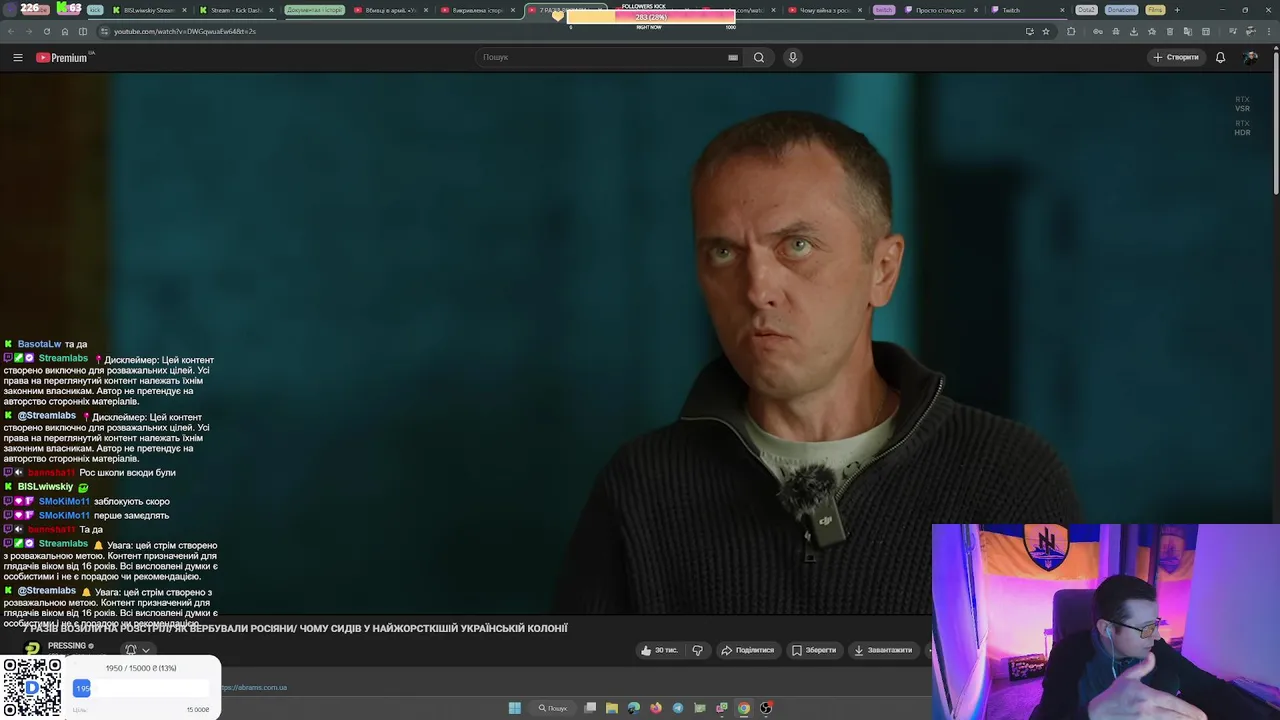Open YouTube notifications bell
The width and height of the screenshot is (1280, 720).
click(1220, 57)
